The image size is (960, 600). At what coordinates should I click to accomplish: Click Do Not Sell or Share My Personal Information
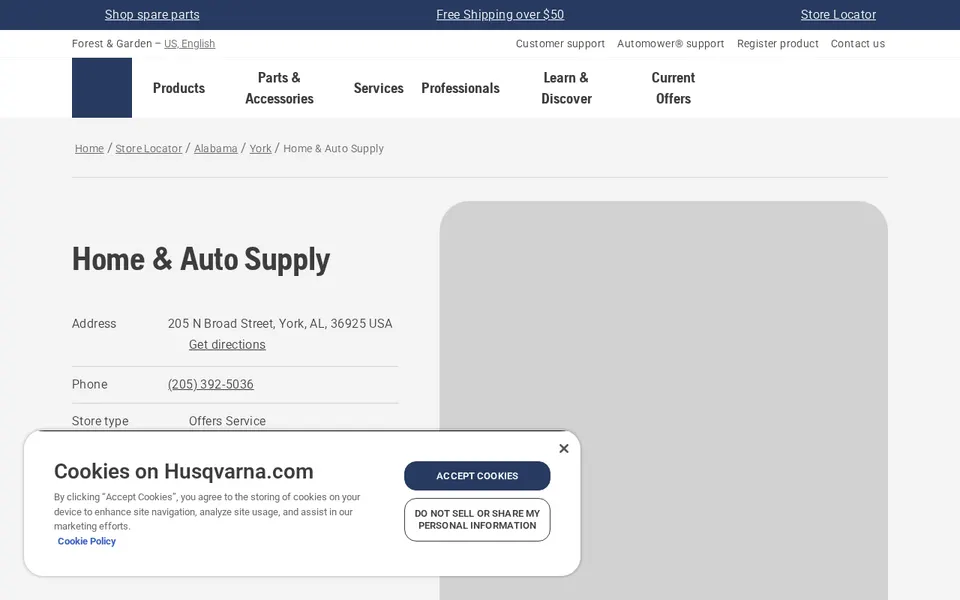(477, 520)
